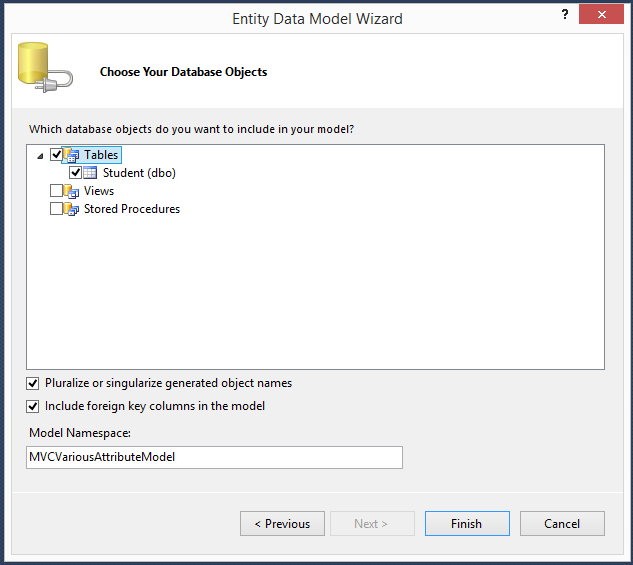
Task: Select the Stored Procedures tree label
Action: coord(132,209)
